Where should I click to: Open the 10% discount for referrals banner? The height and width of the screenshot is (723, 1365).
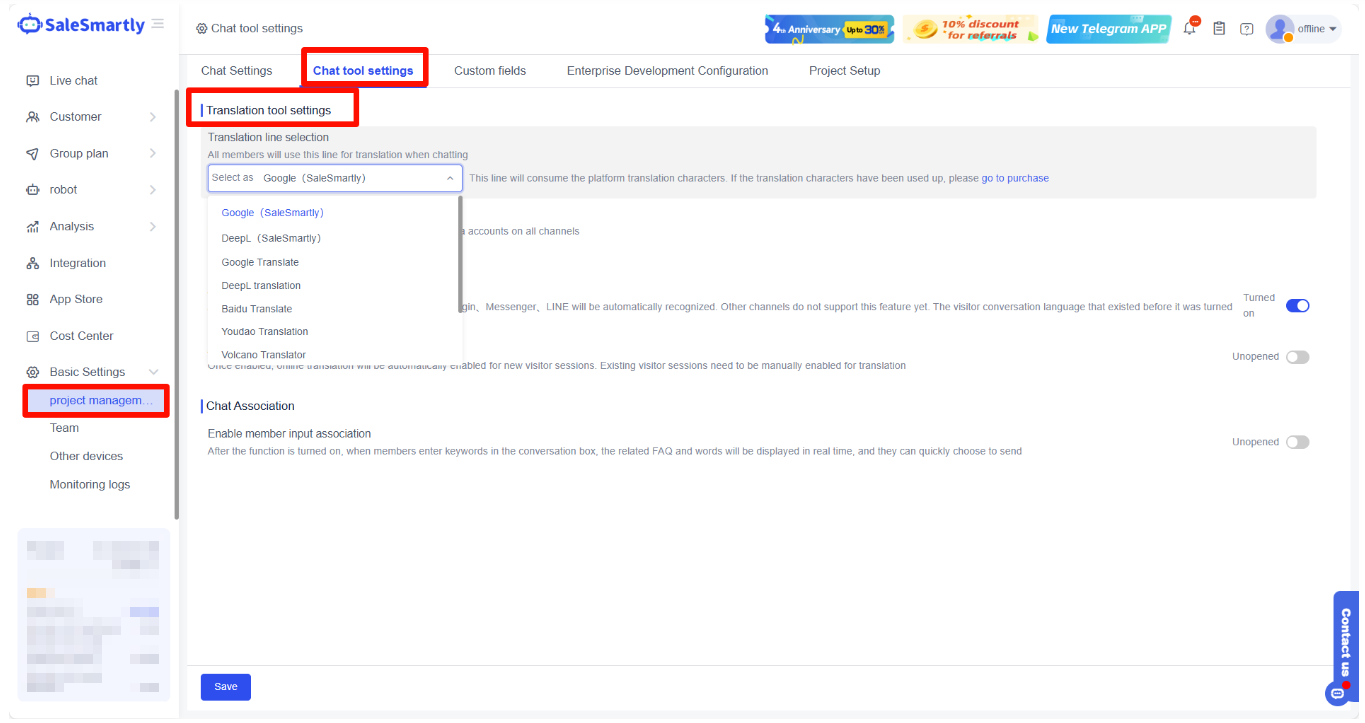[x=970, y=29]
